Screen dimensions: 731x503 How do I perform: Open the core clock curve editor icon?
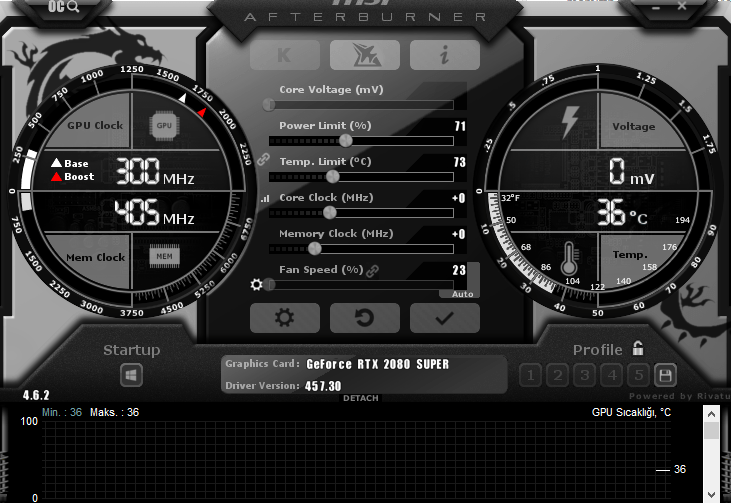265,199
